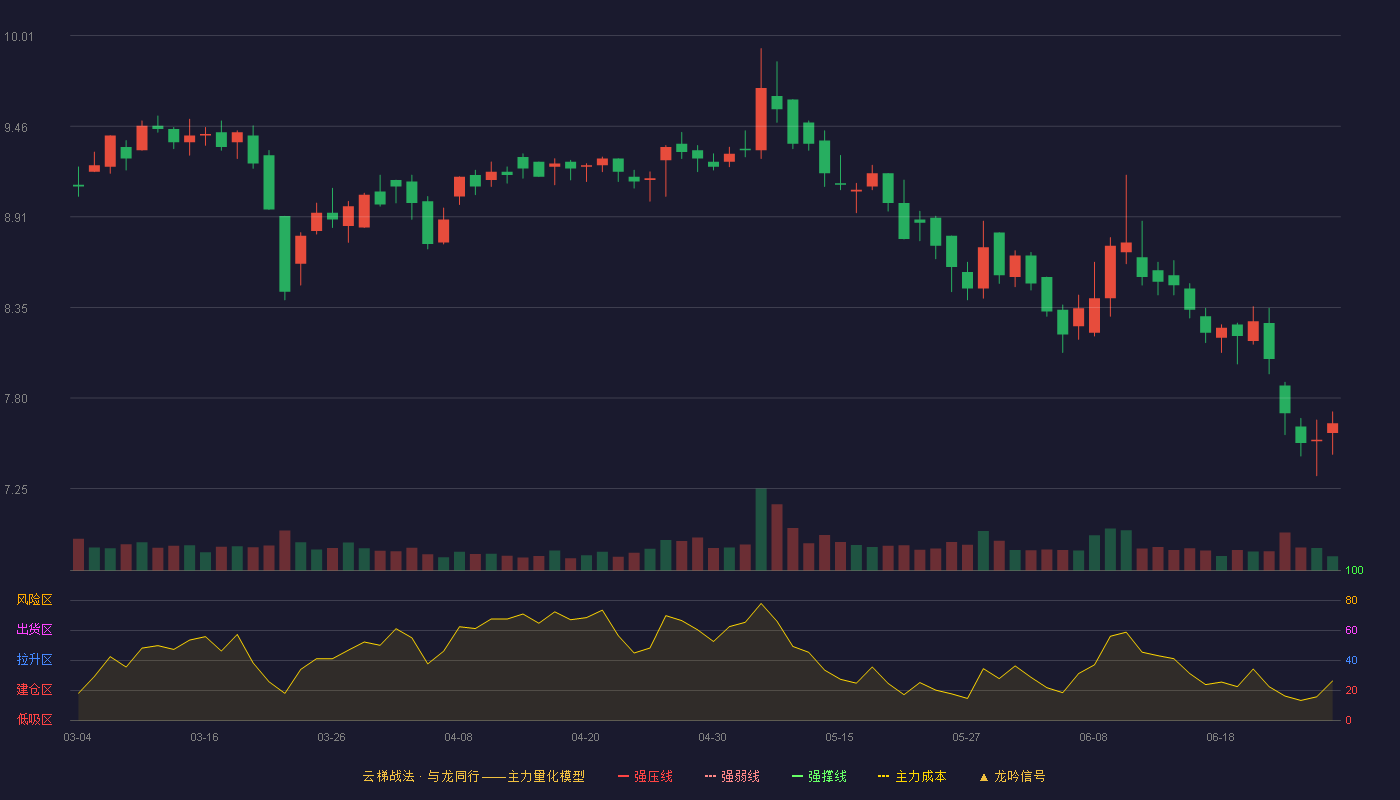Toggle the 强弱线 legend series
The height and width of the screenshot is (800, 1400).
click(x=732, y=776)
